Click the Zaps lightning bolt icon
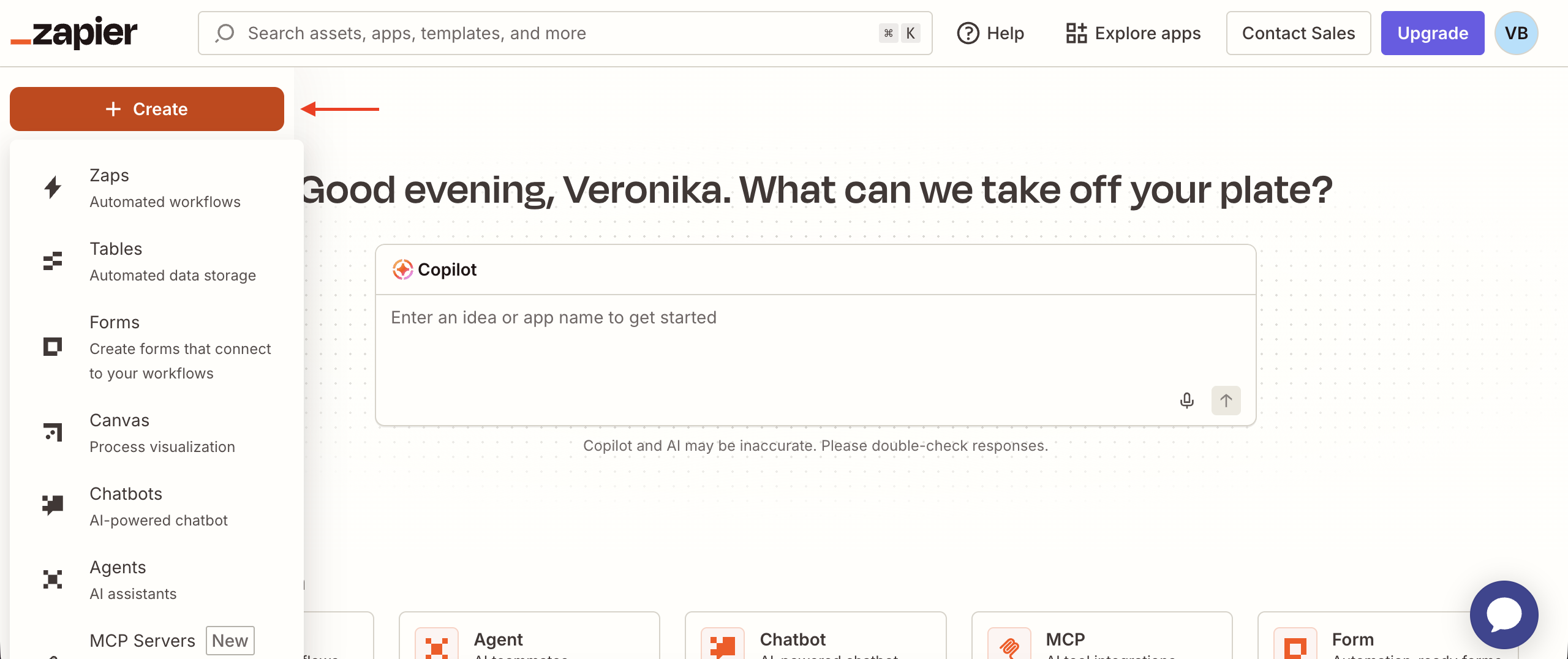The image size is (1568, 659). pos(53,187)
